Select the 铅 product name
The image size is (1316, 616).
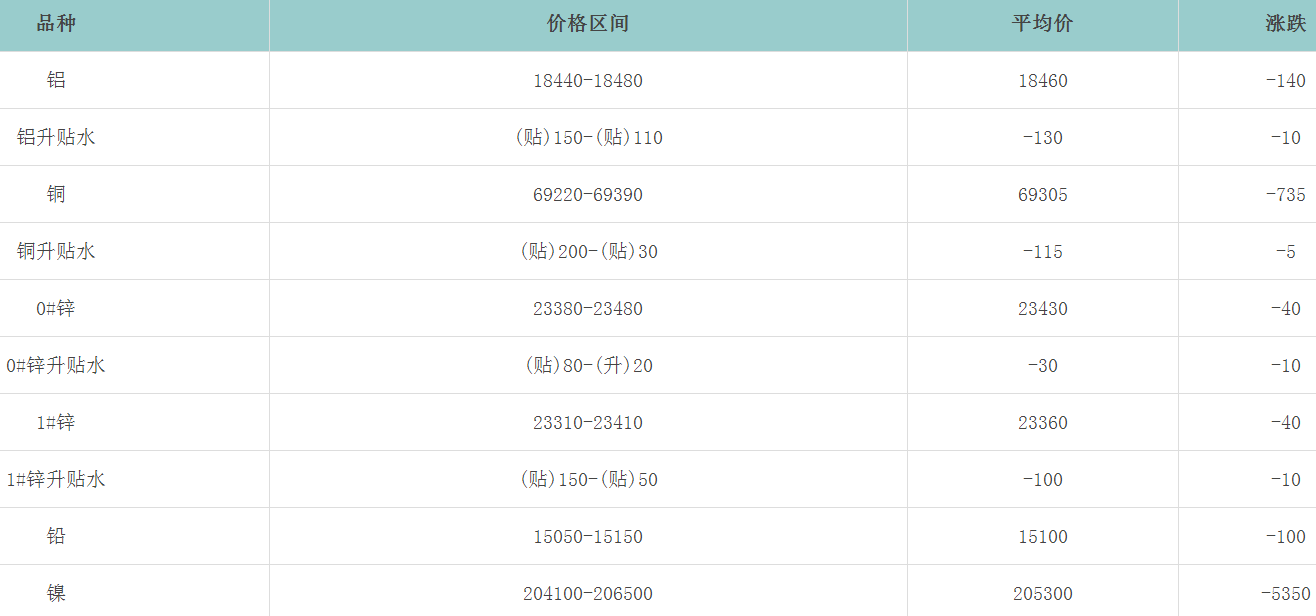(56, 536)
